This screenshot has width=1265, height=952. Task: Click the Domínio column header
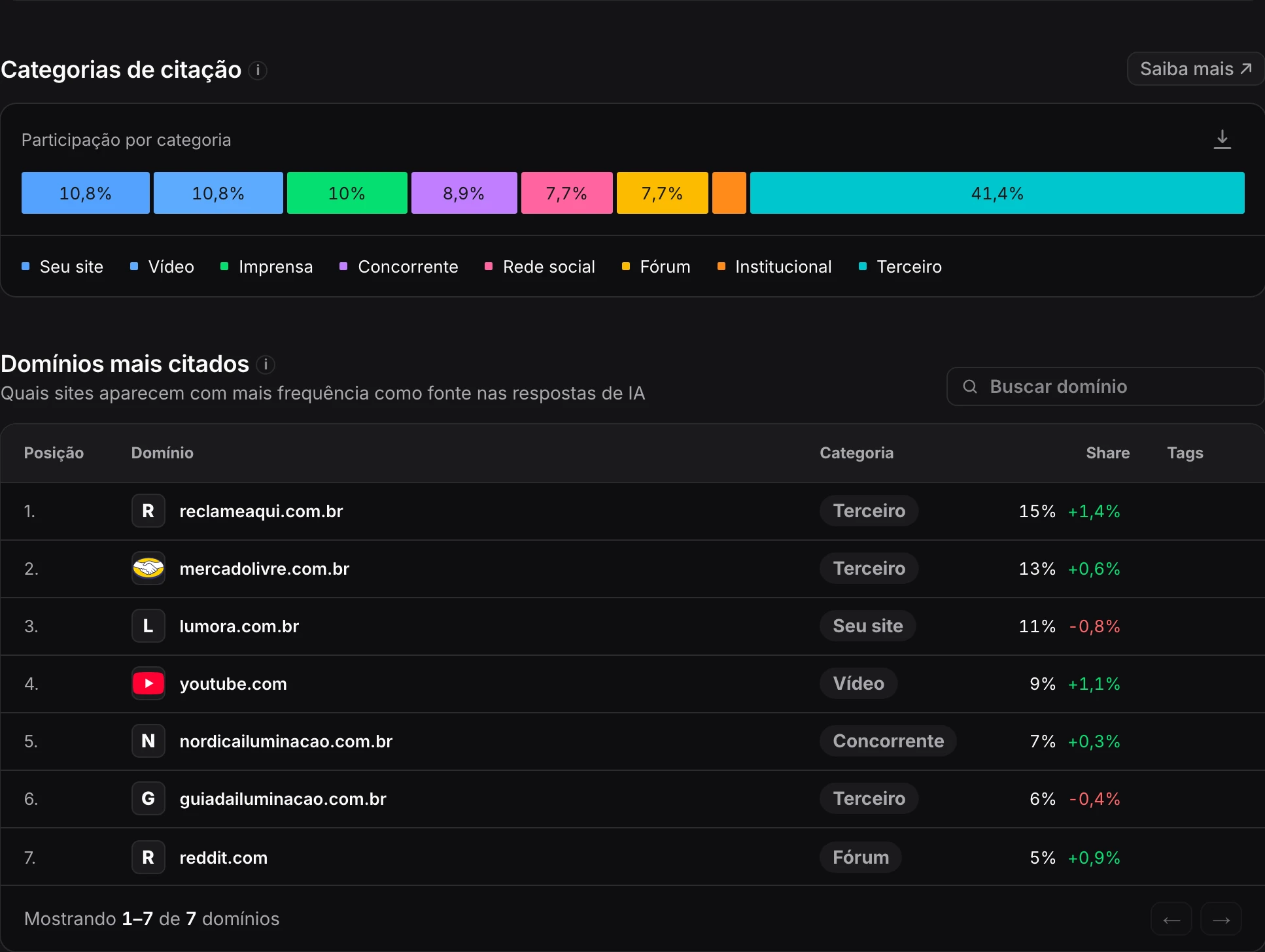(162, 453)
